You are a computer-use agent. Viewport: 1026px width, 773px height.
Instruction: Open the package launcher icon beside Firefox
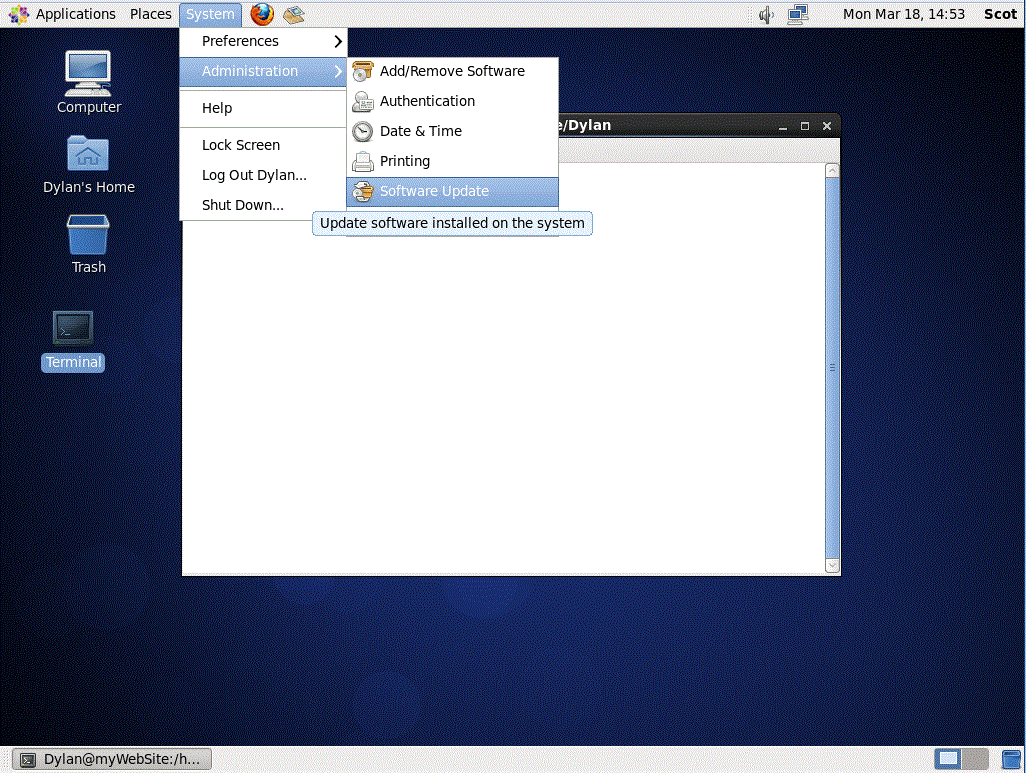pyautogui.click(x=292, y=14)
